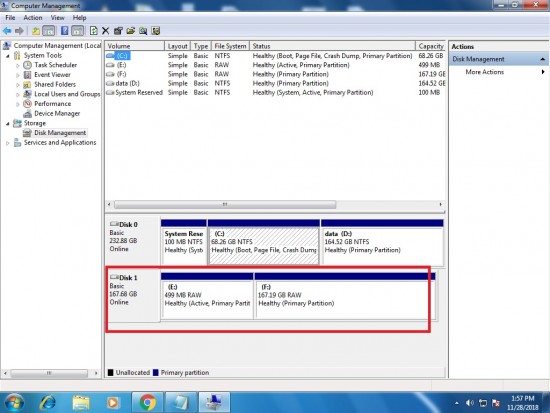The width and height of the screenshot is (550, 413).
Task: Click the Help question mark toolbar icon
Action: click(x=65, y=31)
